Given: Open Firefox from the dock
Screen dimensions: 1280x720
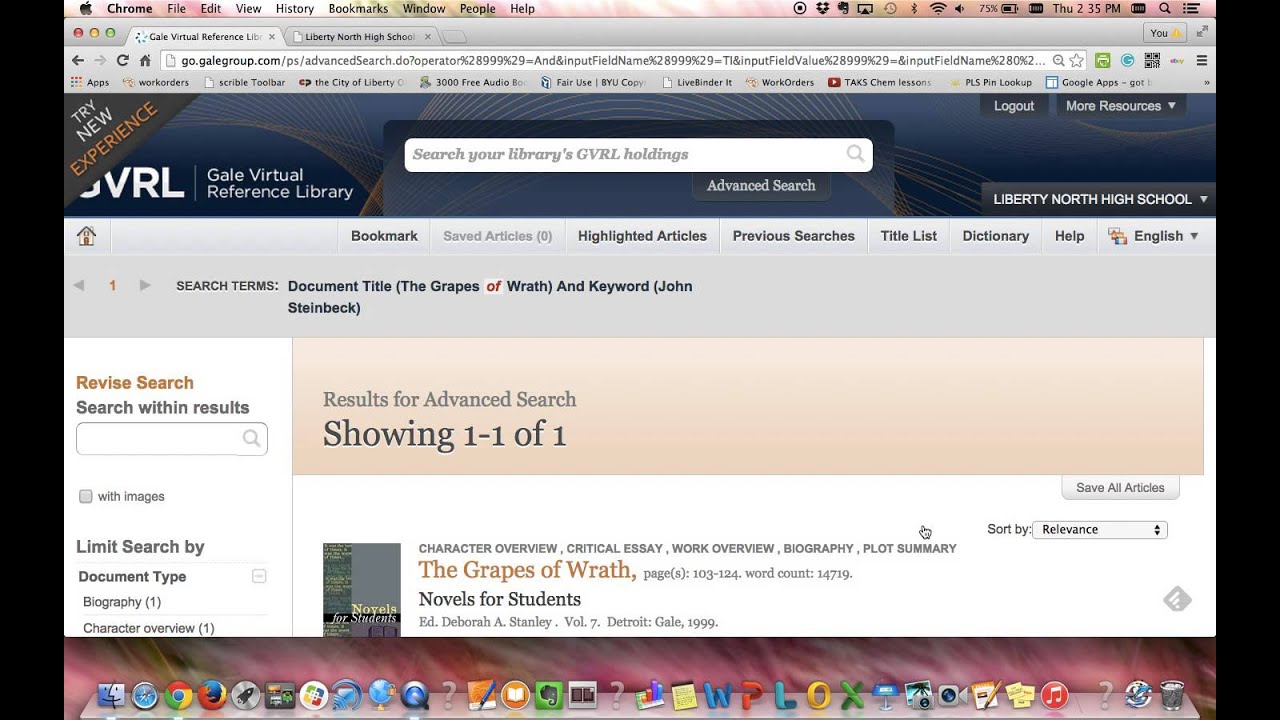Looking at the screenshot, I should coord(212,694).
